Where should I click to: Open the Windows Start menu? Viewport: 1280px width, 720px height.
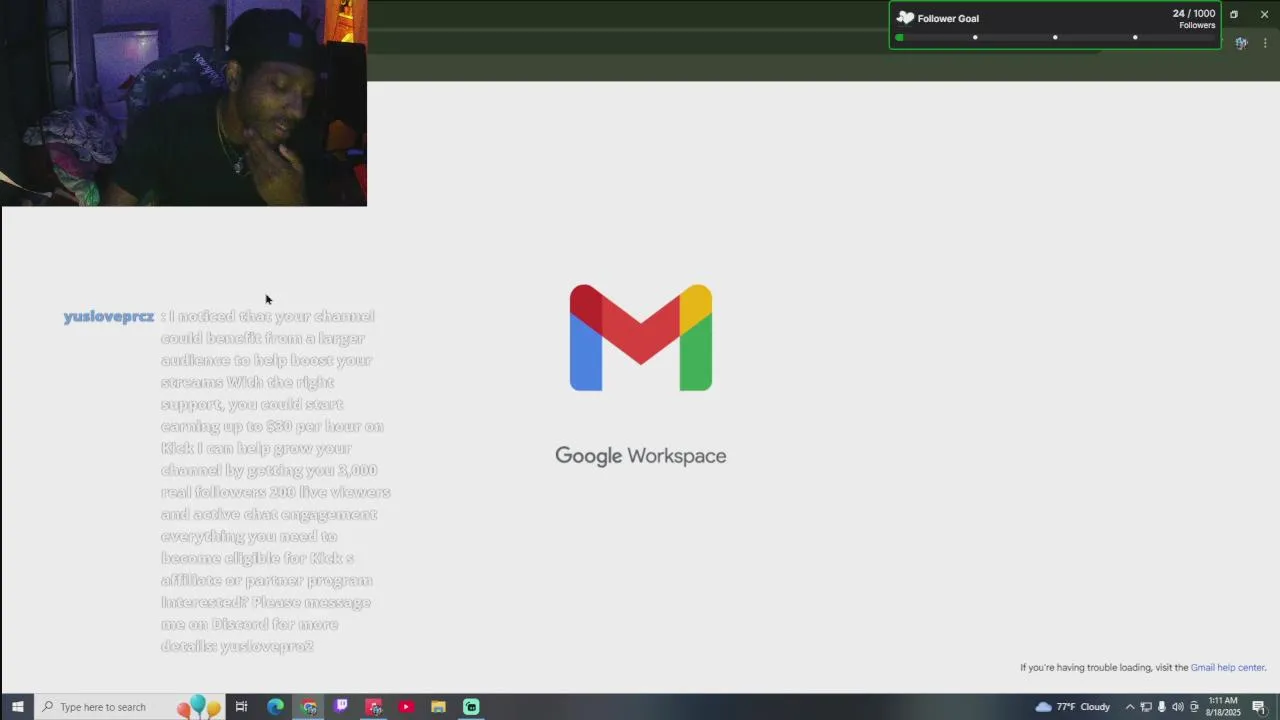tap(17, 707)
